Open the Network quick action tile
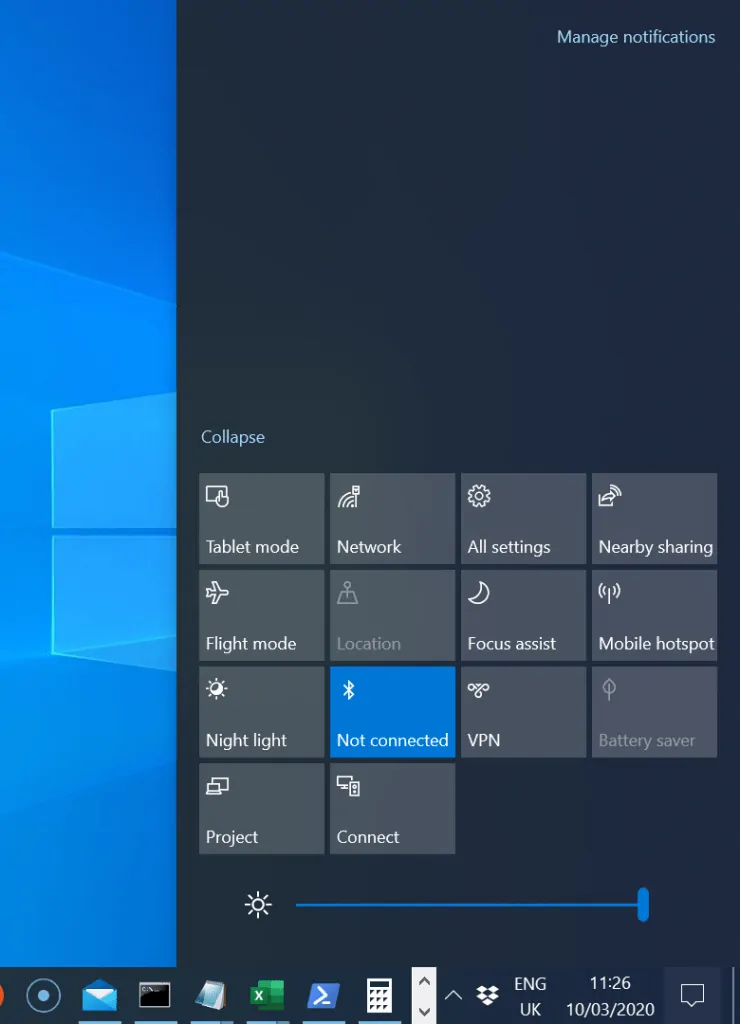The width and height of the screenshot is (740, 1024). tap(392, 519)
